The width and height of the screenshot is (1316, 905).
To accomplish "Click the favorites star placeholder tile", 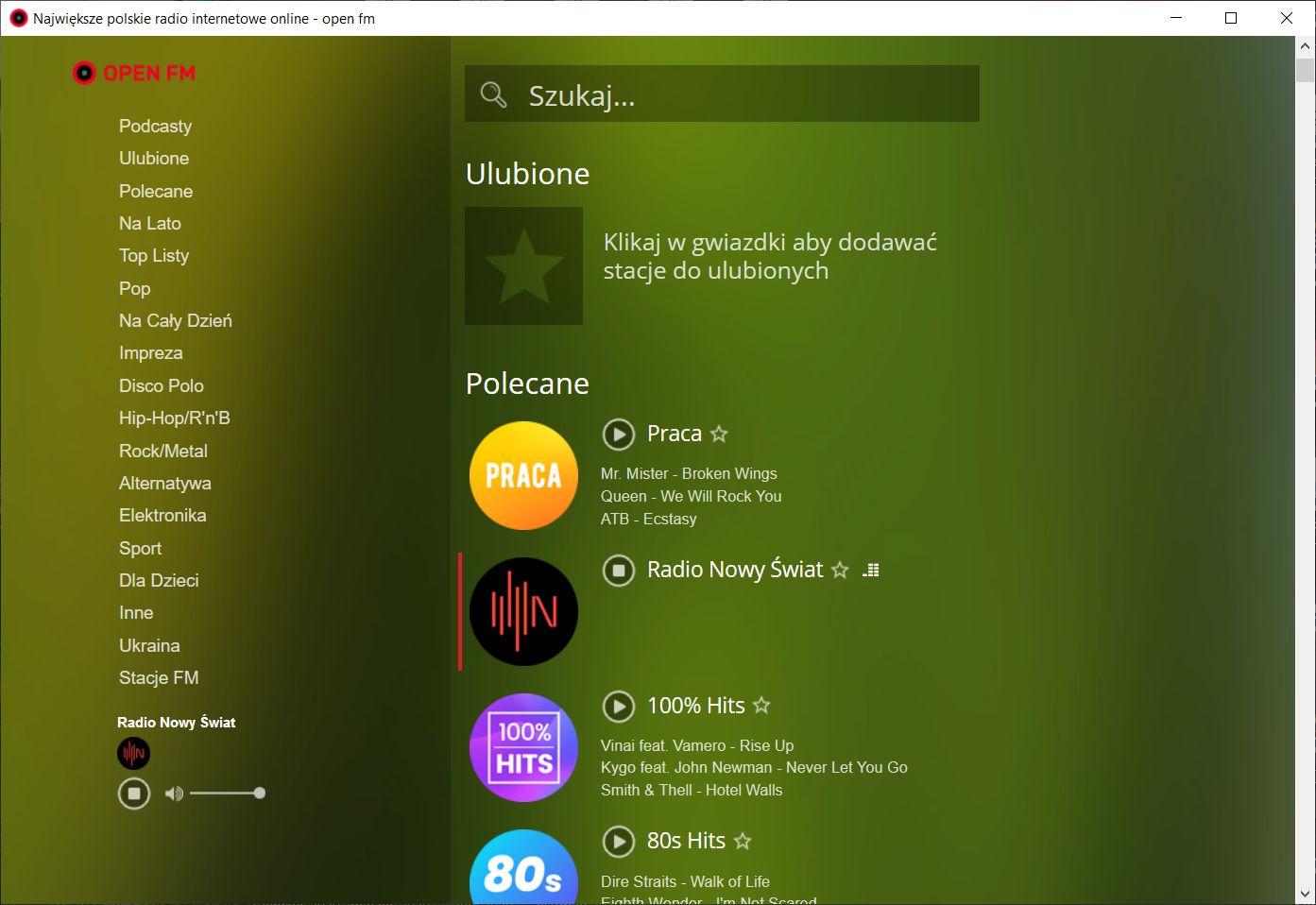I will point(523,265).
